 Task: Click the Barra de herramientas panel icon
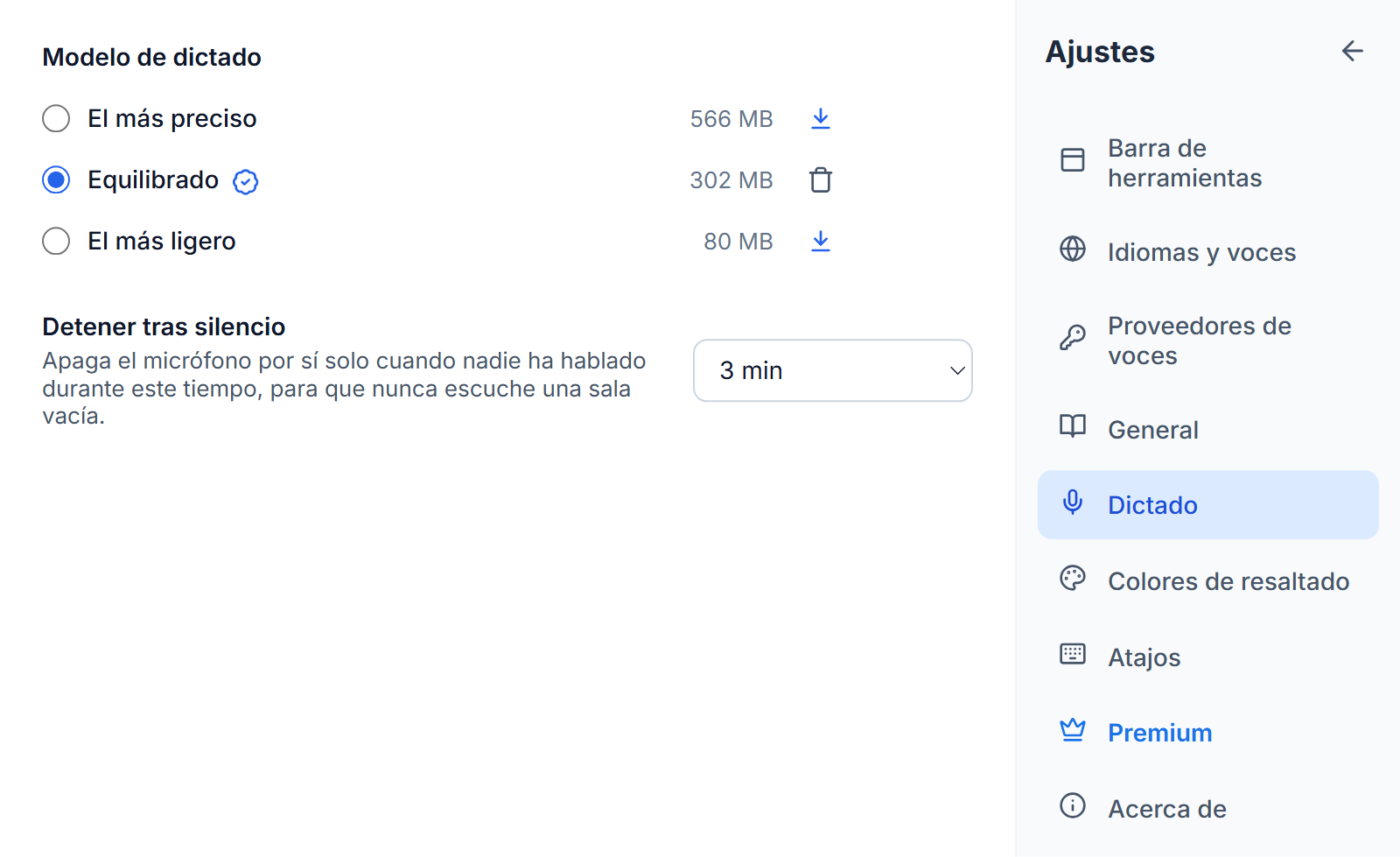(1073, 159)
